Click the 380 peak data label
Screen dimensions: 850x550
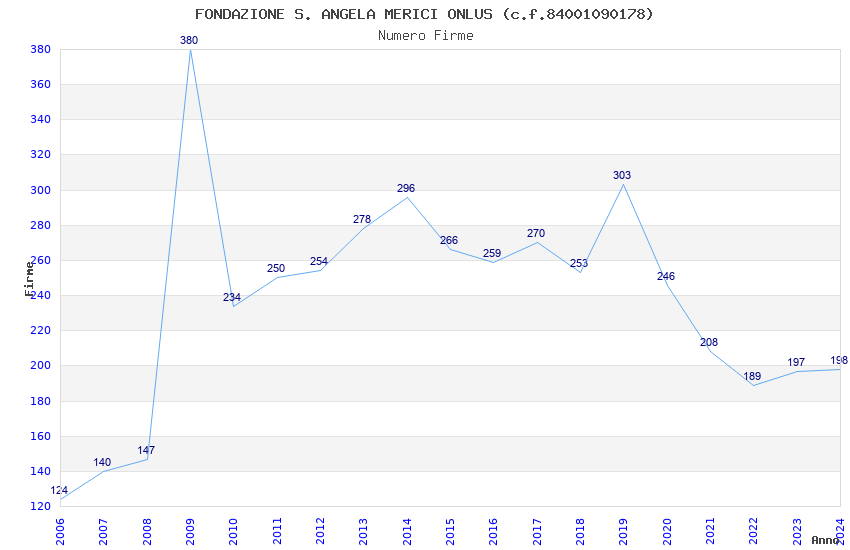[x=189, y=40]
